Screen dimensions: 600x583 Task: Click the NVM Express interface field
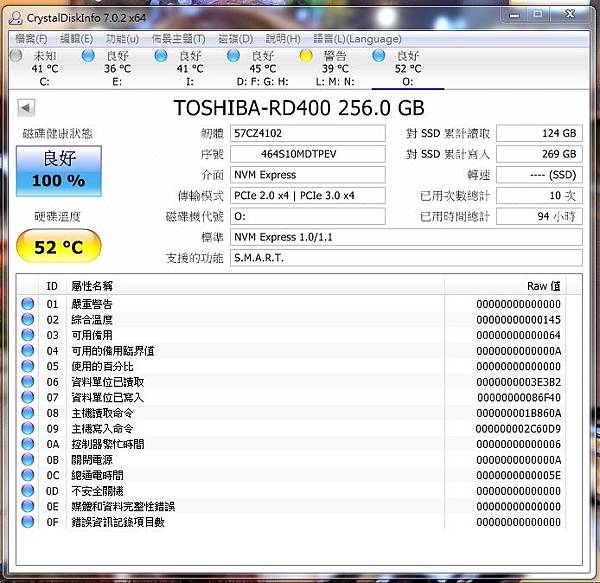tap(308, 174)
